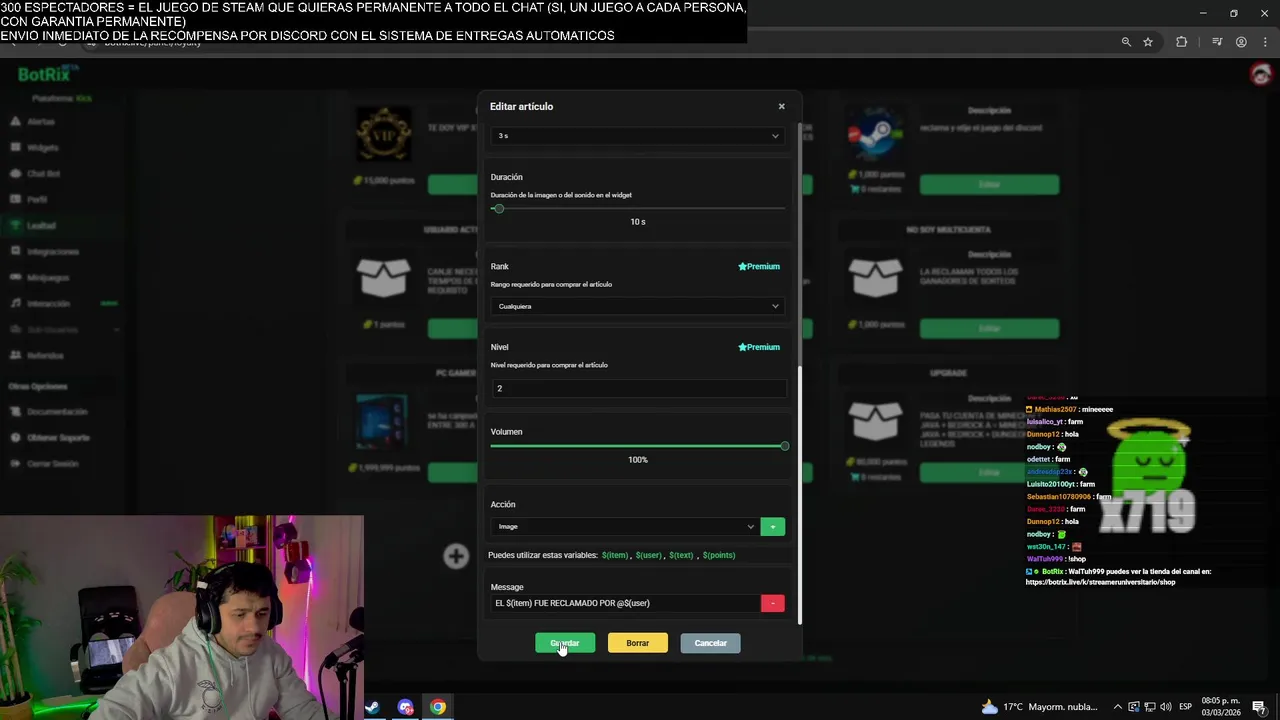Open Perfil in the BotRix sidebar
The height and width of the screenshot is (720, 1280).
37,200
